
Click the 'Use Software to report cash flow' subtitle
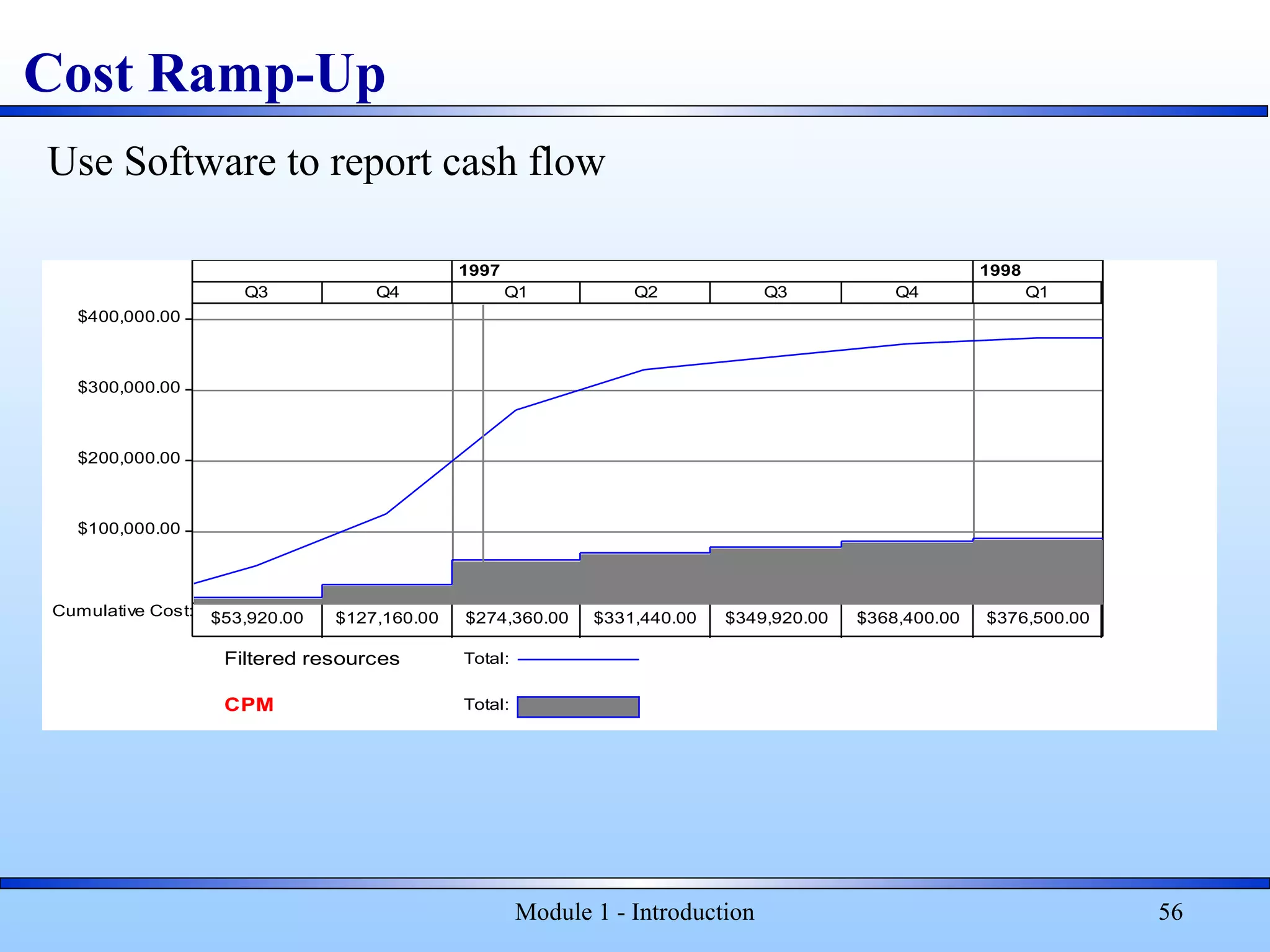[326, 162]
